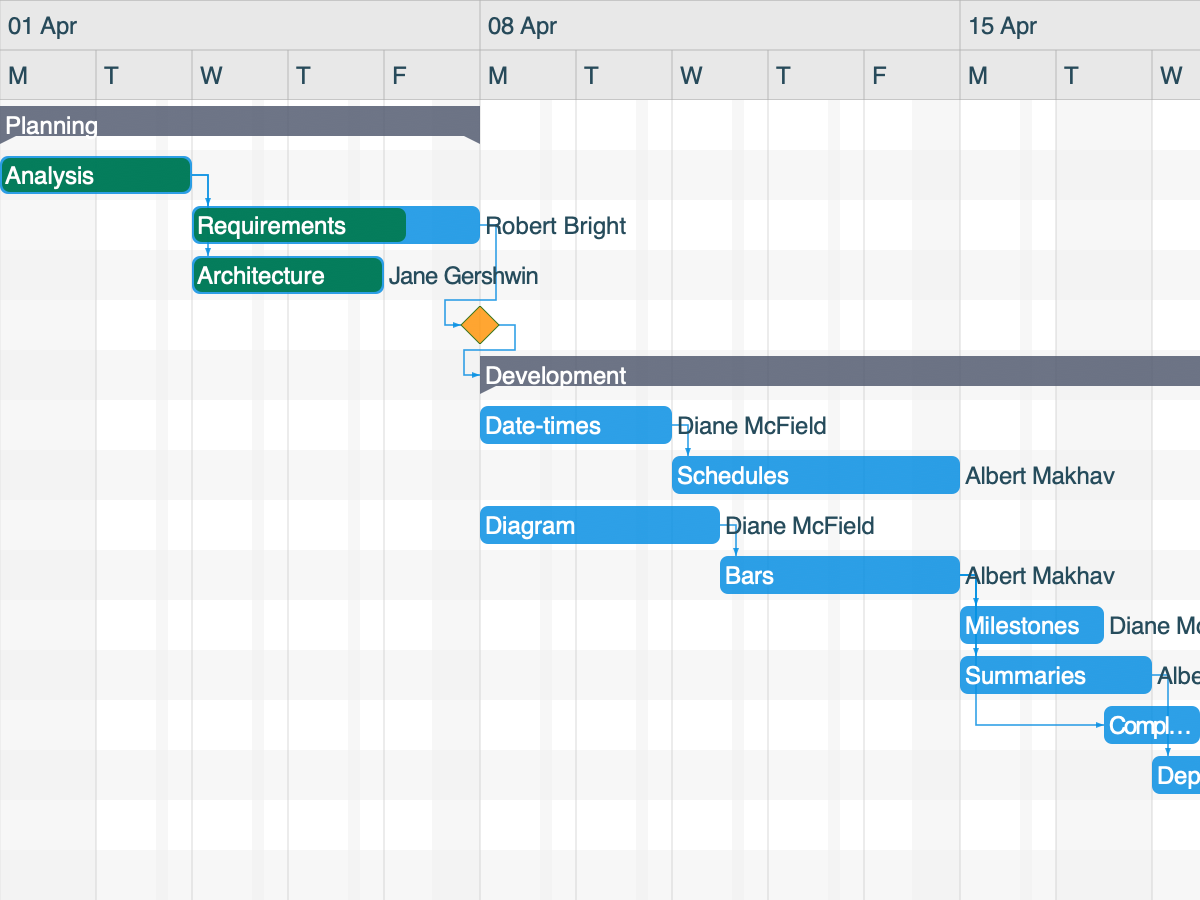The height and width of the screenshot is (900, 1200).
Task: Click the Date-times task bar
Action: click(x=576, y=425)
